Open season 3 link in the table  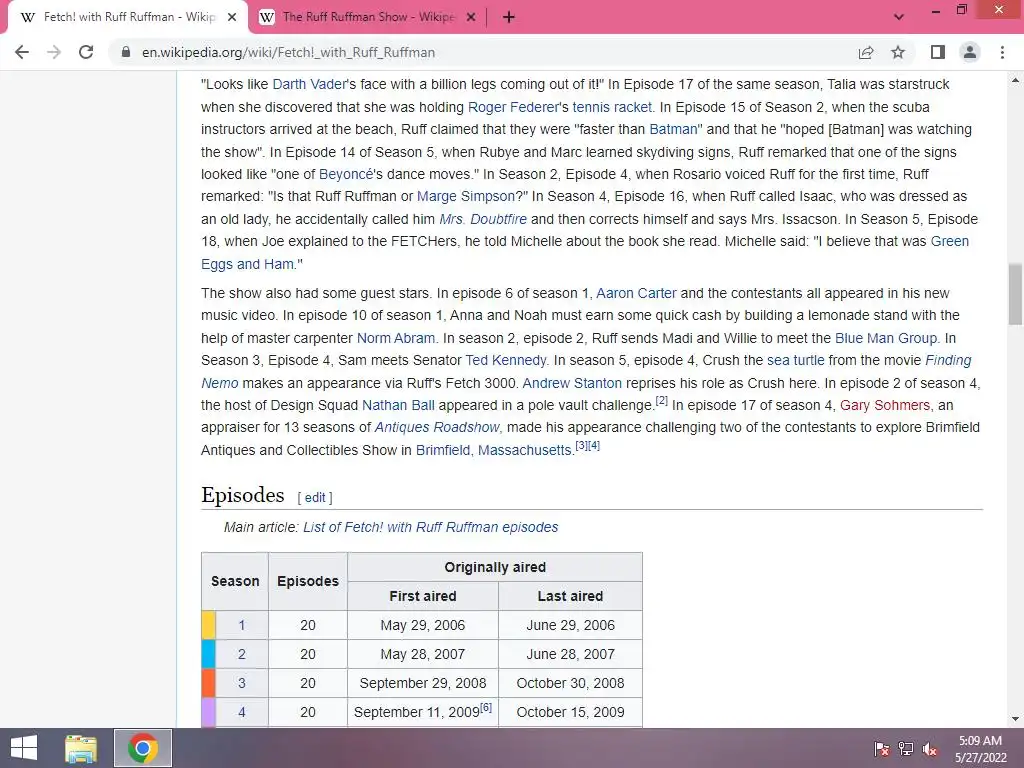click(242, 683)
